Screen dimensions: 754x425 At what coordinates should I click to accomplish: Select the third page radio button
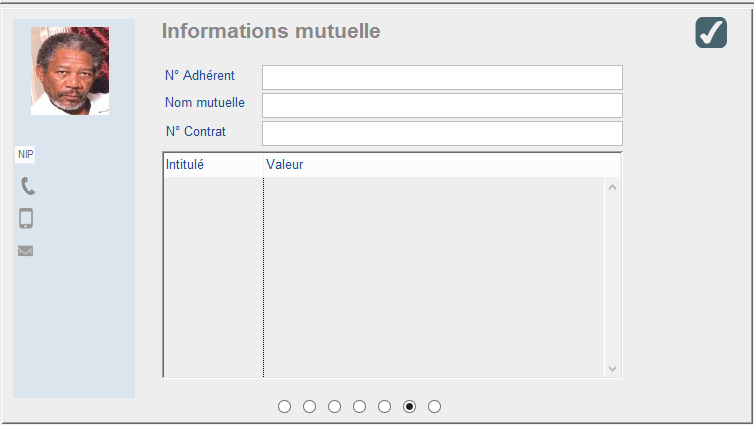[335, 406]
